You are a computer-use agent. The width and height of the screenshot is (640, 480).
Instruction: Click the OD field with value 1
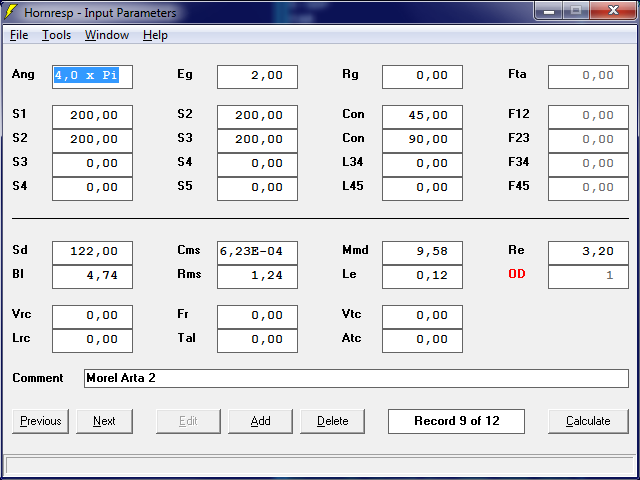click(588, 276)
